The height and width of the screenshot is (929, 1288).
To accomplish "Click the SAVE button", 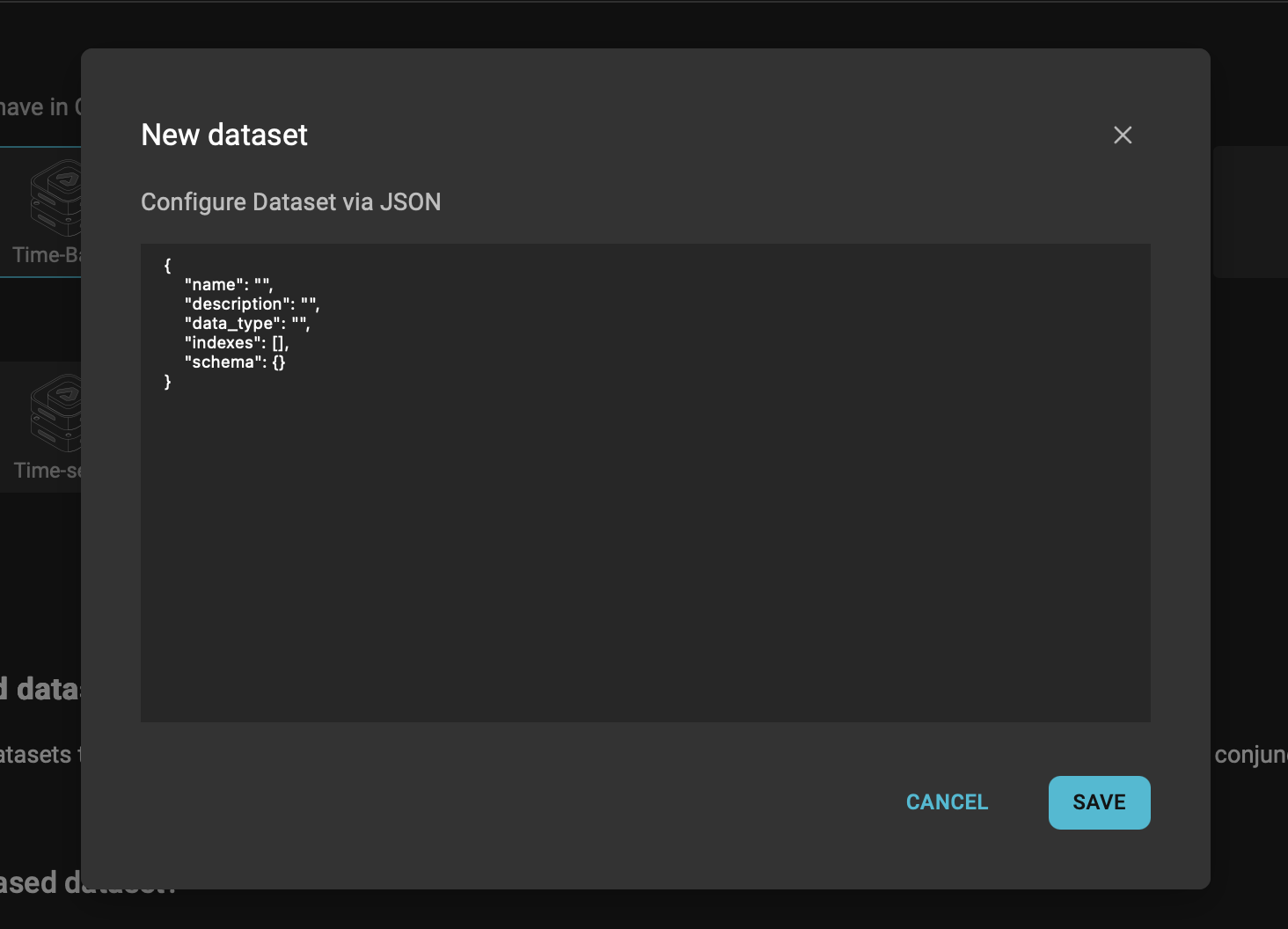I will [x=1099, y=802].
